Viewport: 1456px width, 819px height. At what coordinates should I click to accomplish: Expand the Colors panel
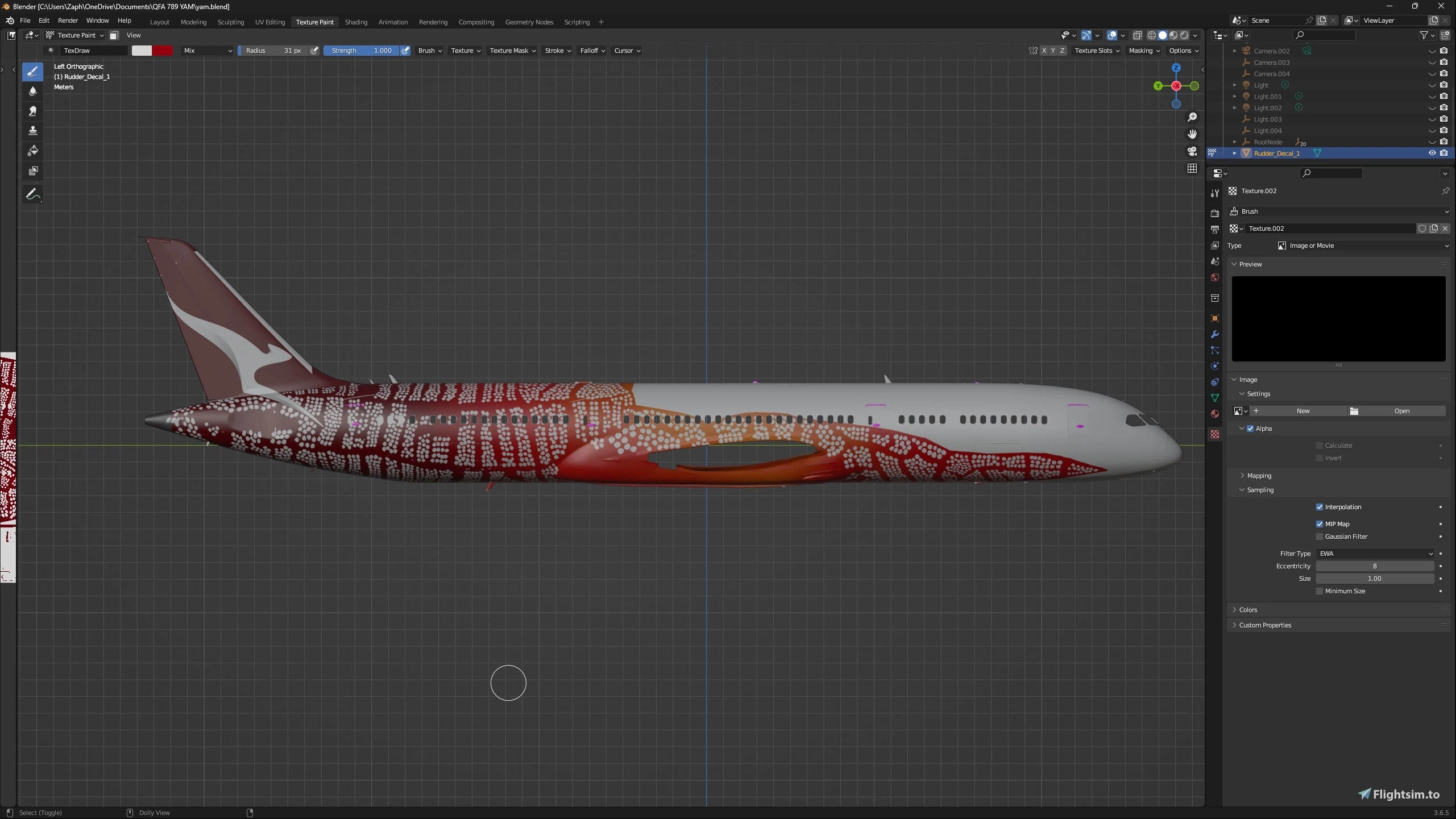(1248, 610)
